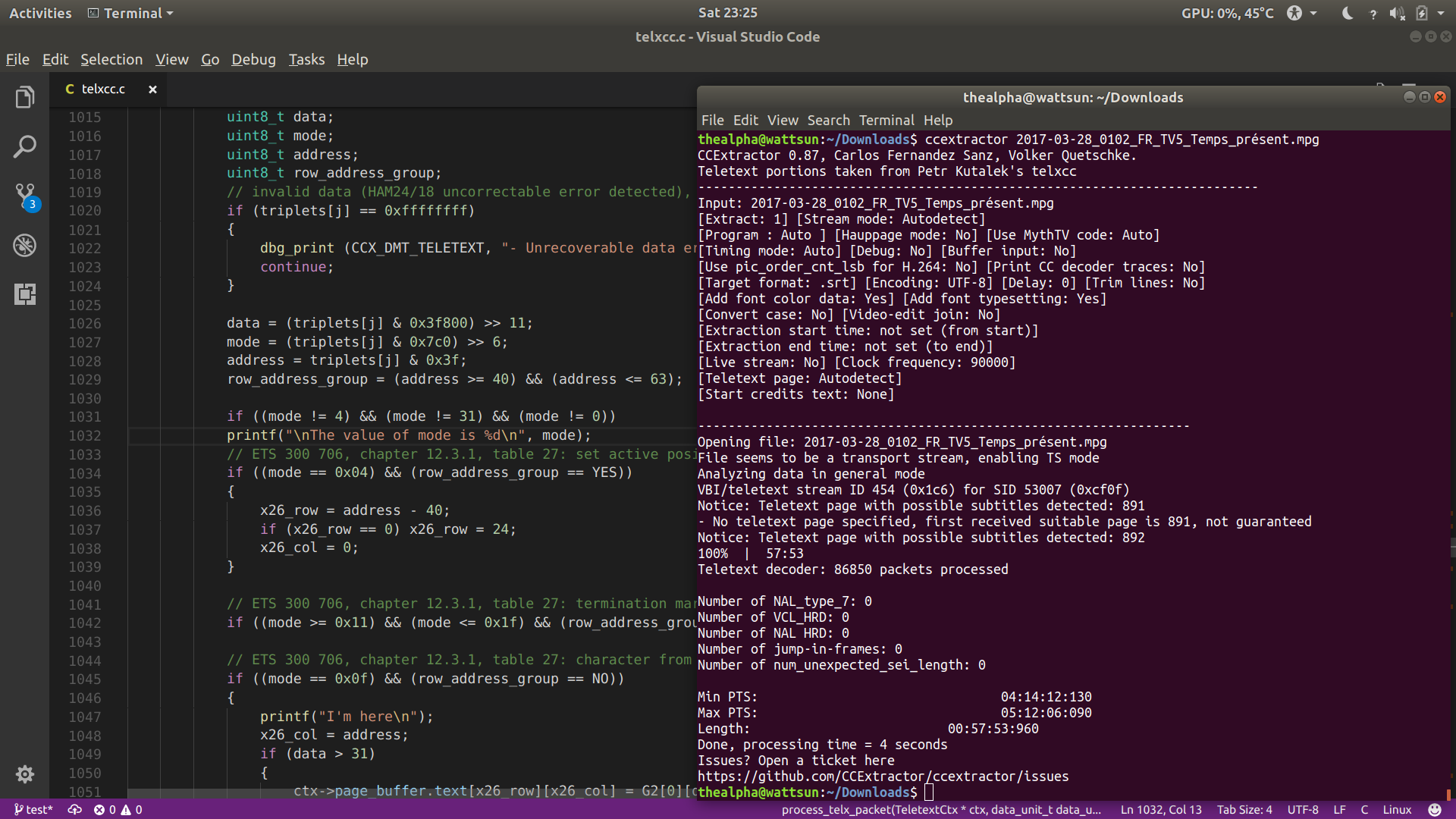This screenshot has width=1456, height=819.
Task: Click the feedback smiley in status bar
Action: (1434, 809)
